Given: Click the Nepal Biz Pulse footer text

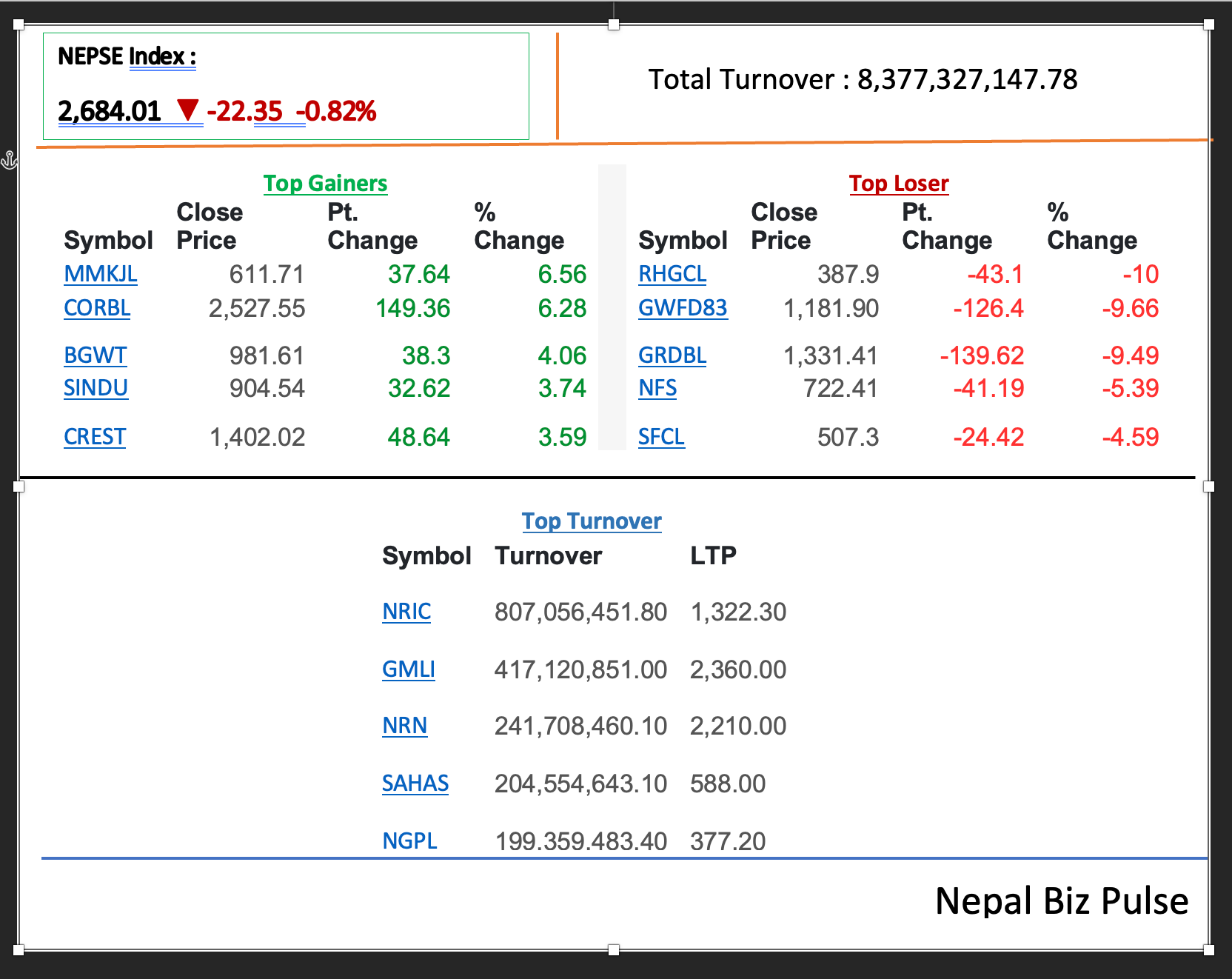Looking at the screenshot, I should (1061, 901).
